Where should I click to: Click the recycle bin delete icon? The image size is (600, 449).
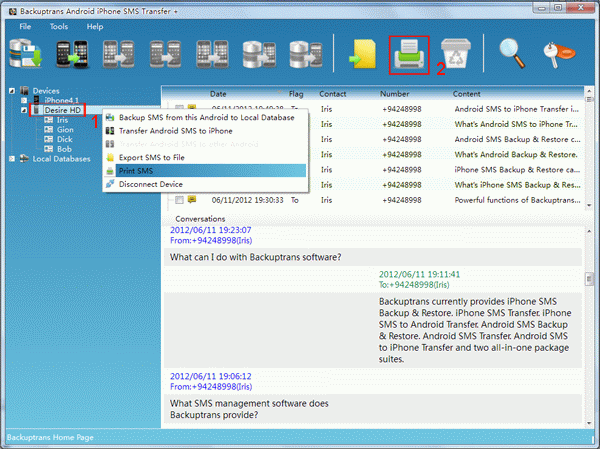(x=455, y=55)
